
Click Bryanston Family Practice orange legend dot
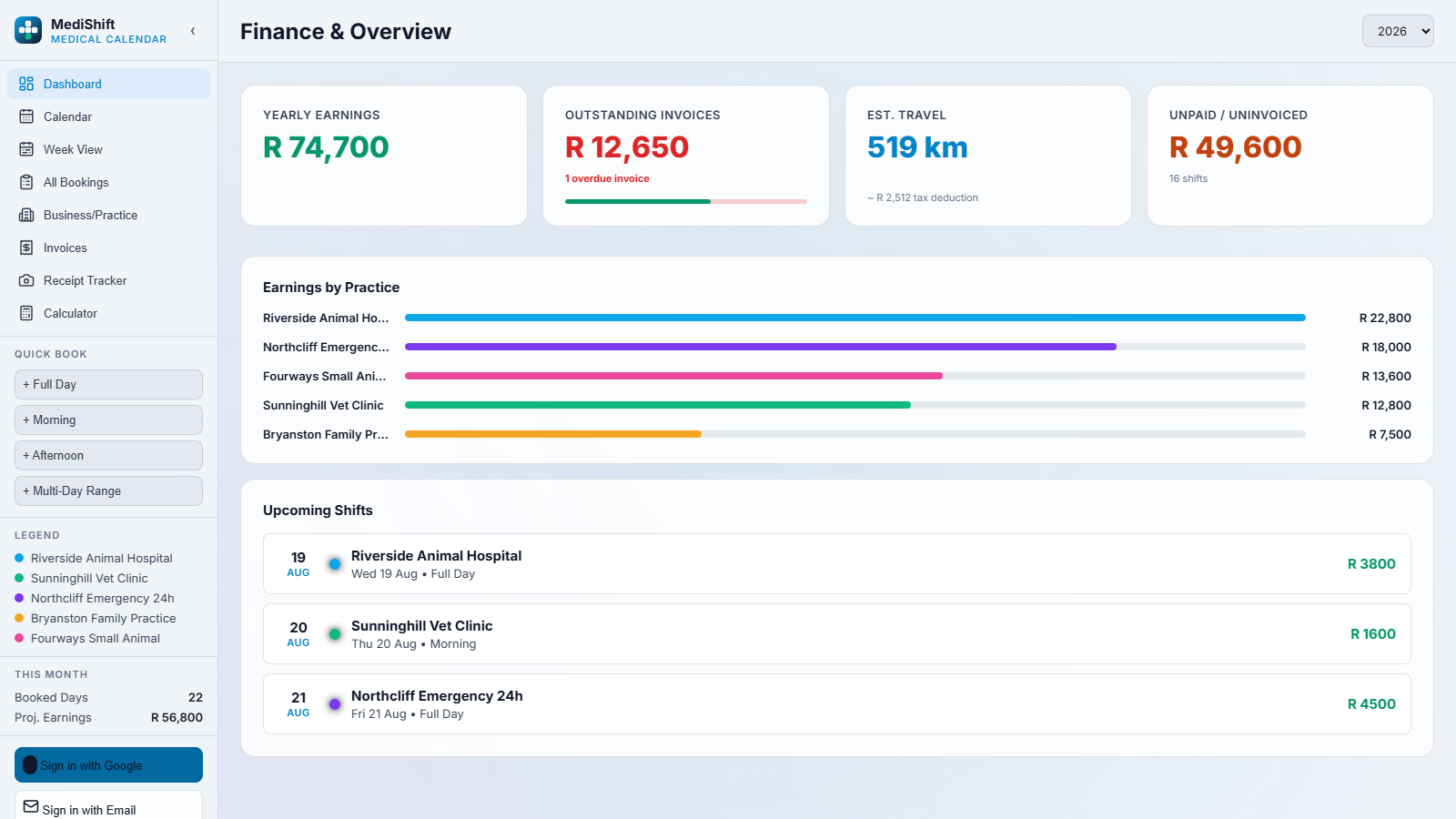pyautogui.click(x=19, y=618)
